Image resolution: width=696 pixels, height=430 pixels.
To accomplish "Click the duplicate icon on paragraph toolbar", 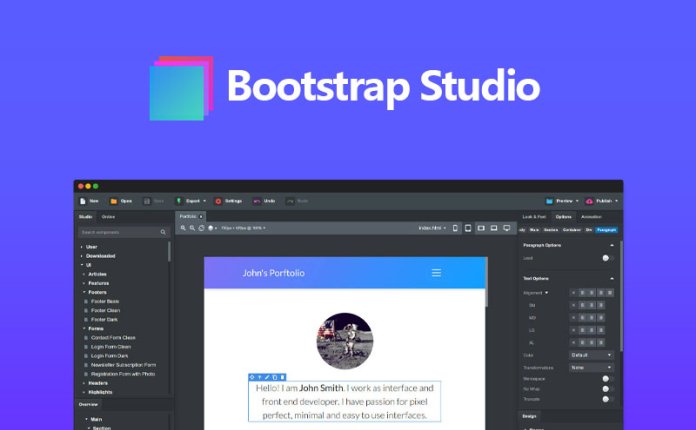I will [x=275, y=377].
